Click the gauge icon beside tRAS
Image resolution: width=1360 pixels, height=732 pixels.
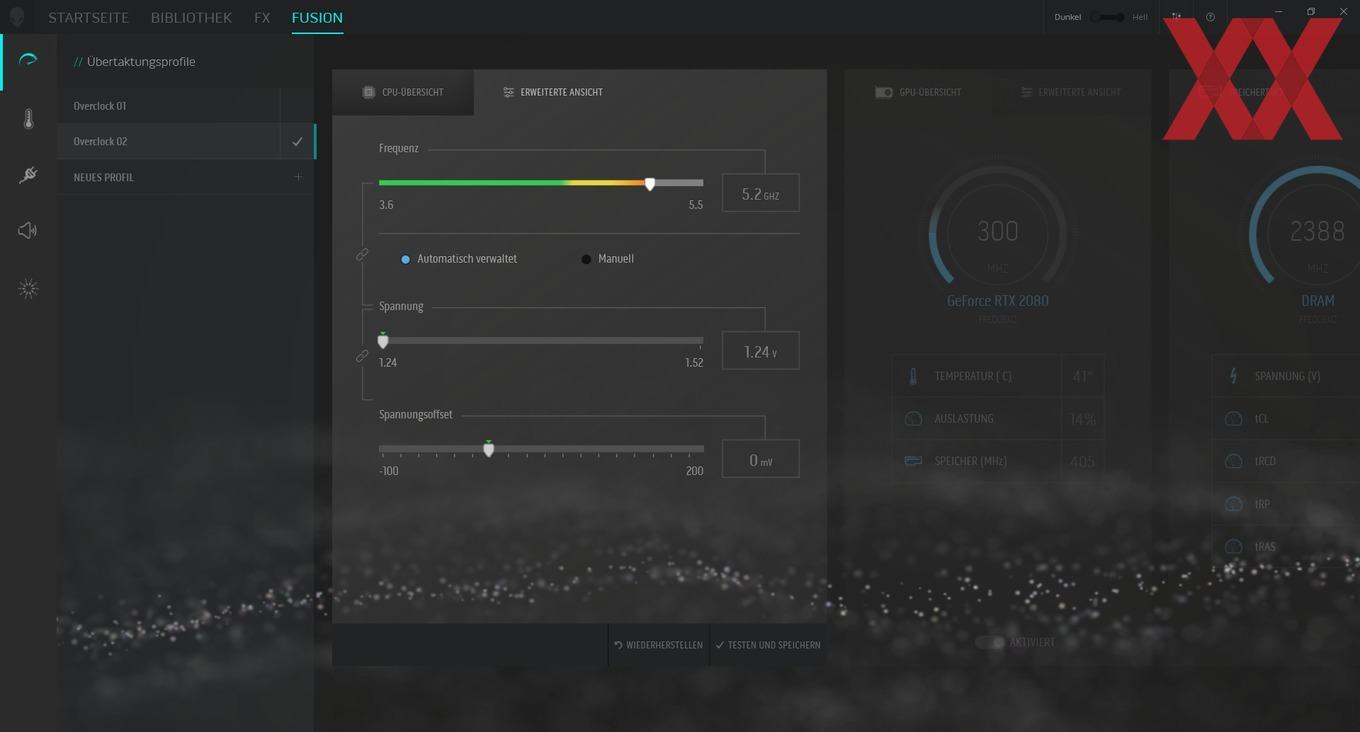pos(1234,546)
